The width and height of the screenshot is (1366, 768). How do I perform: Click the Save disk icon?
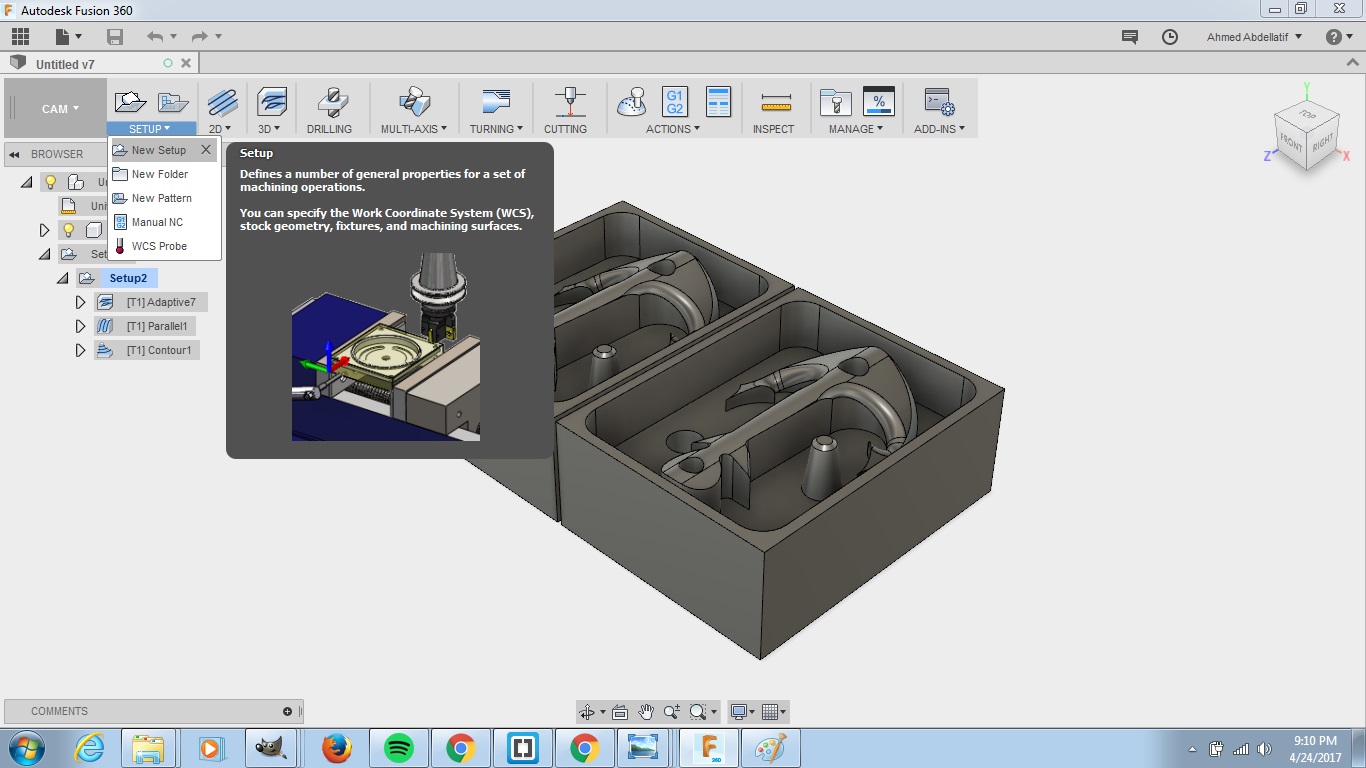click(115, 37)
